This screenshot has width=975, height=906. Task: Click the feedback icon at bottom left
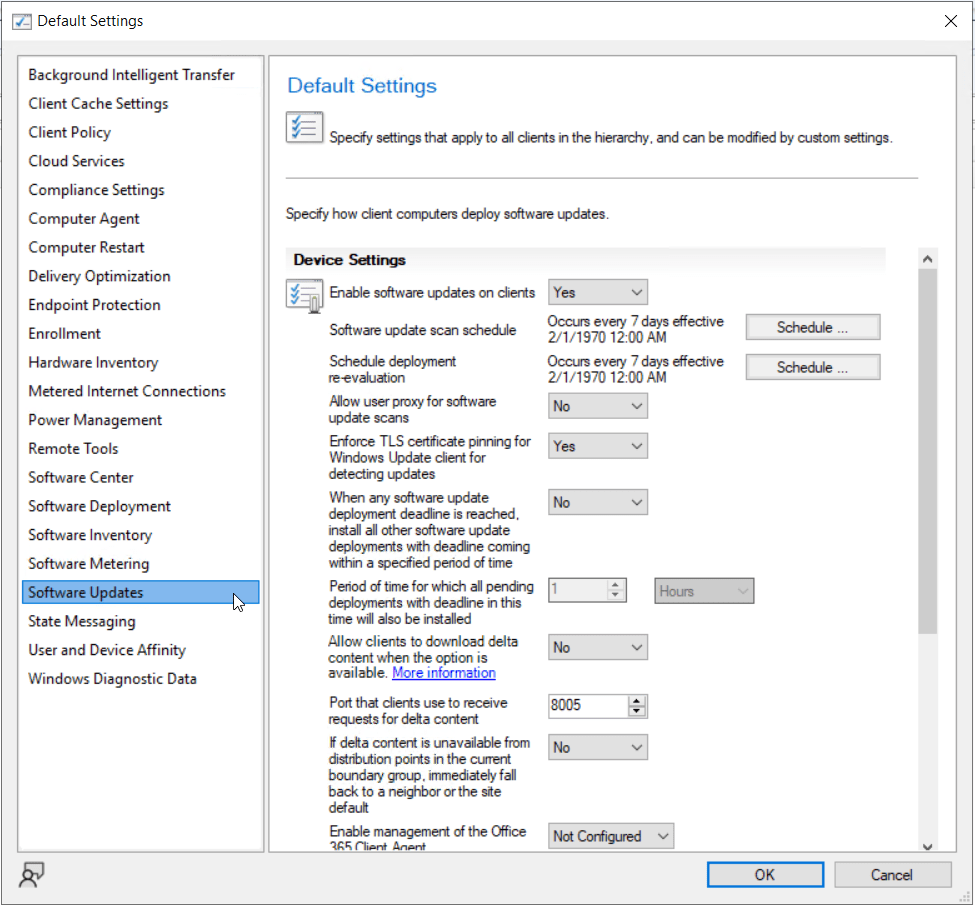tap(32, 875)
